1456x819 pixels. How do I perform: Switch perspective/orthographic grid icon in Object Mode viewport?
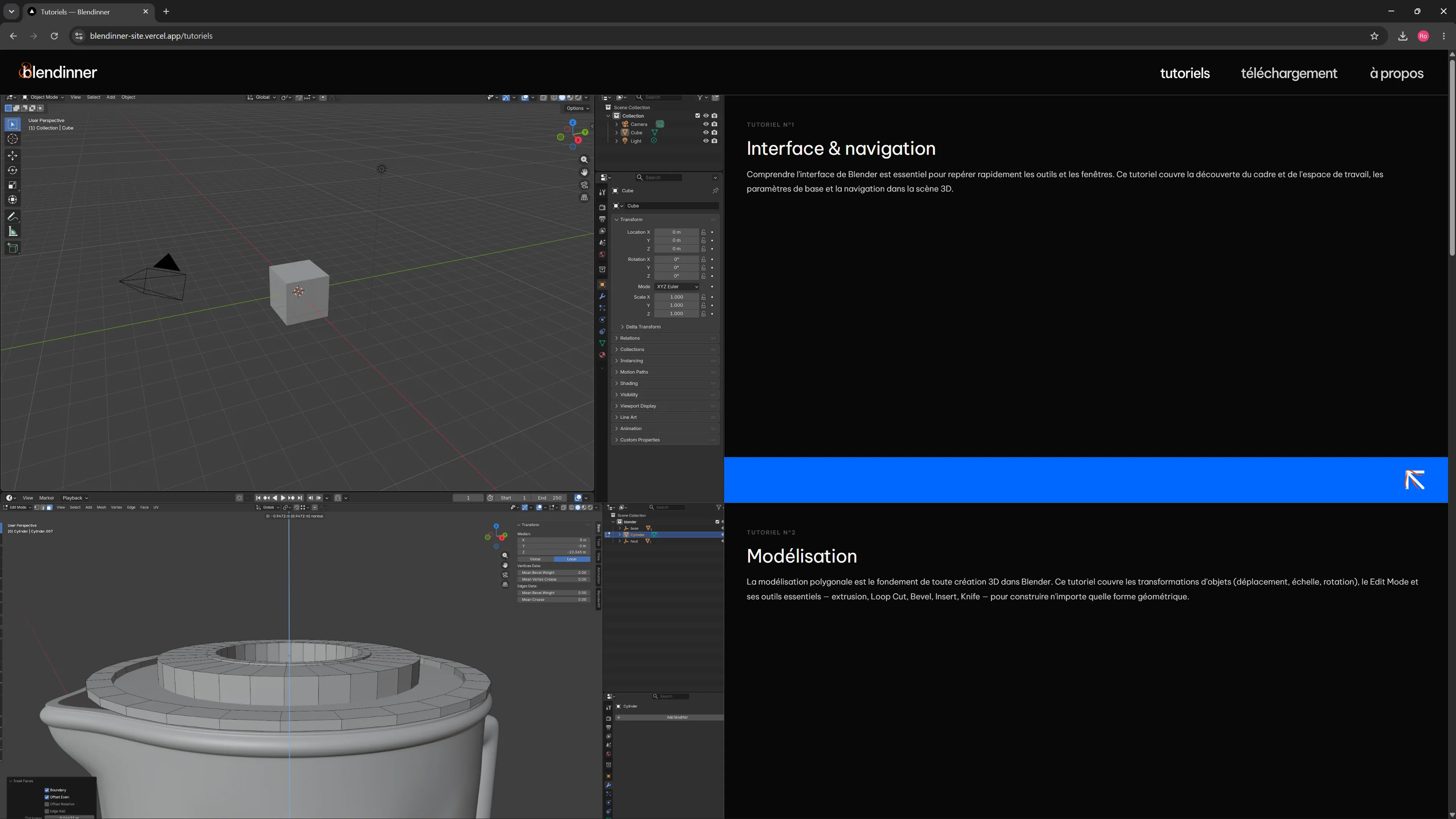(584, 197)
